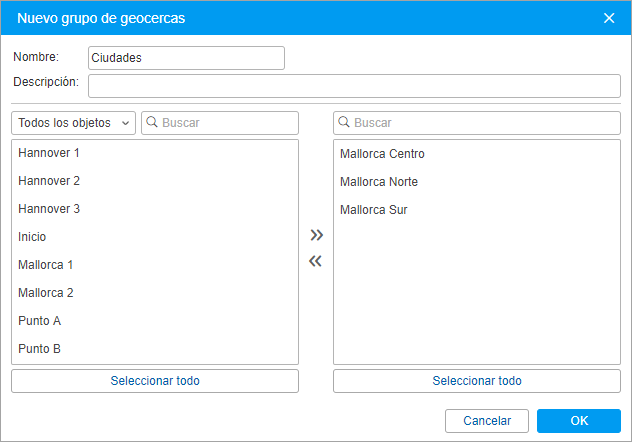Select Mallorca 1 in available list
Screen dimensions: 632x442
(x=155, y=265)
